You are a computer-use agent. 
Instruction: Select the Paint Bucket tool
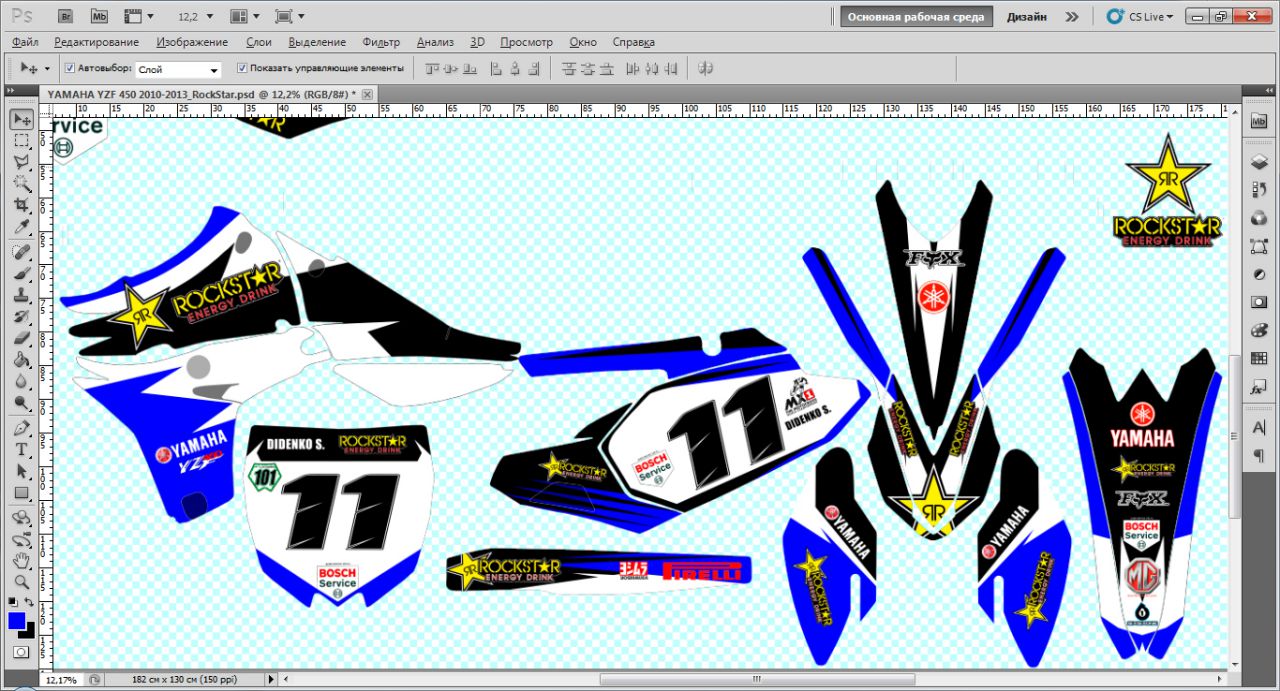(x=21, y=360)
